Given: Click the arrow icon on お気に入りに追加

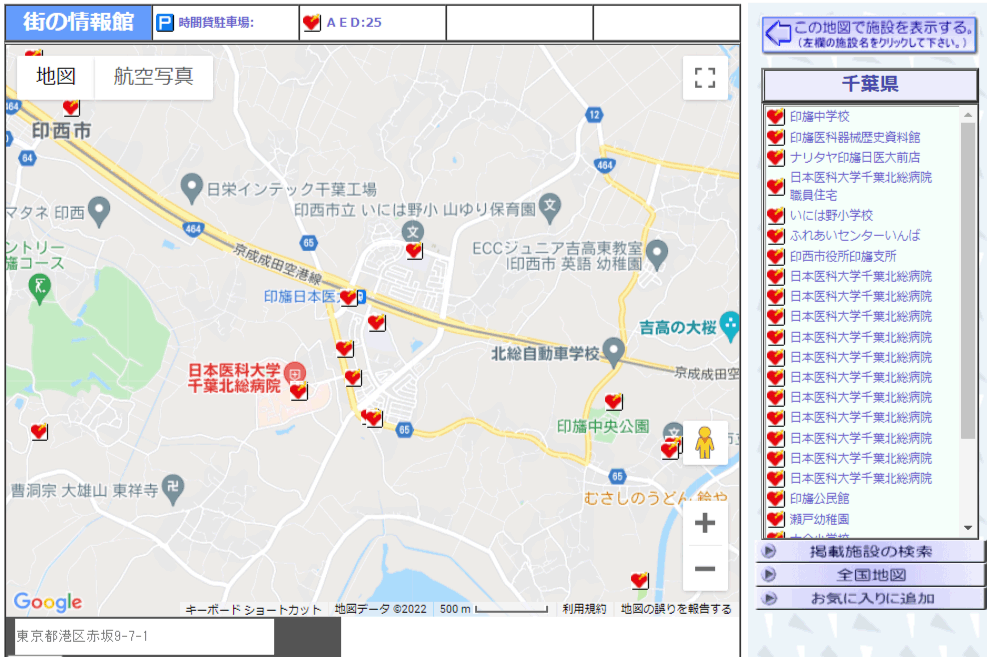Looking at the screenshot, I should [769, 598].
